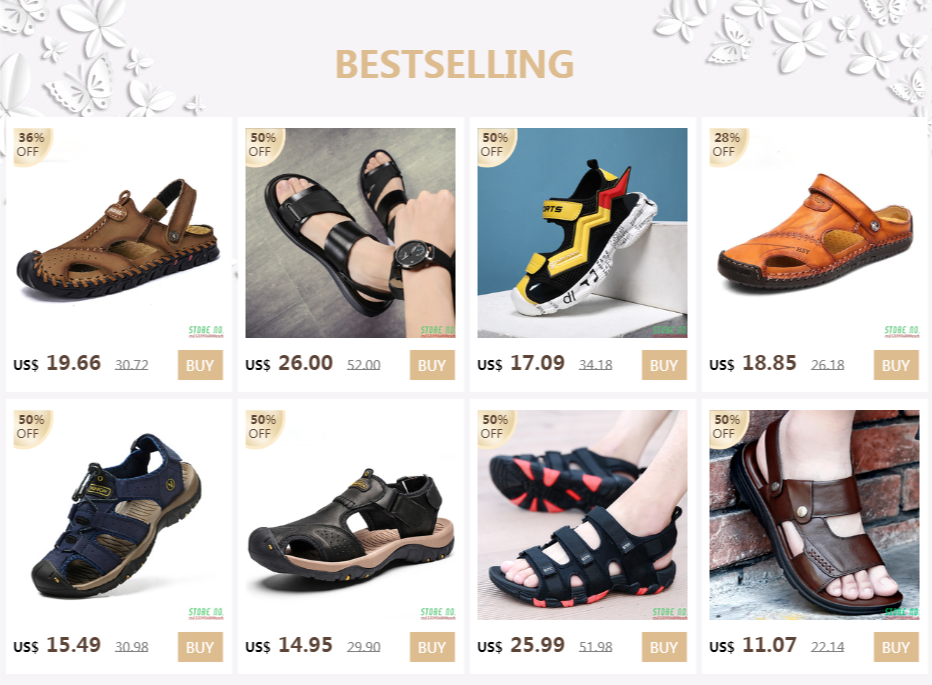Viewport: 932px width, 685px height.
Task: Open the navy blue hiking sandal image
Action: [x=119, y=515]
